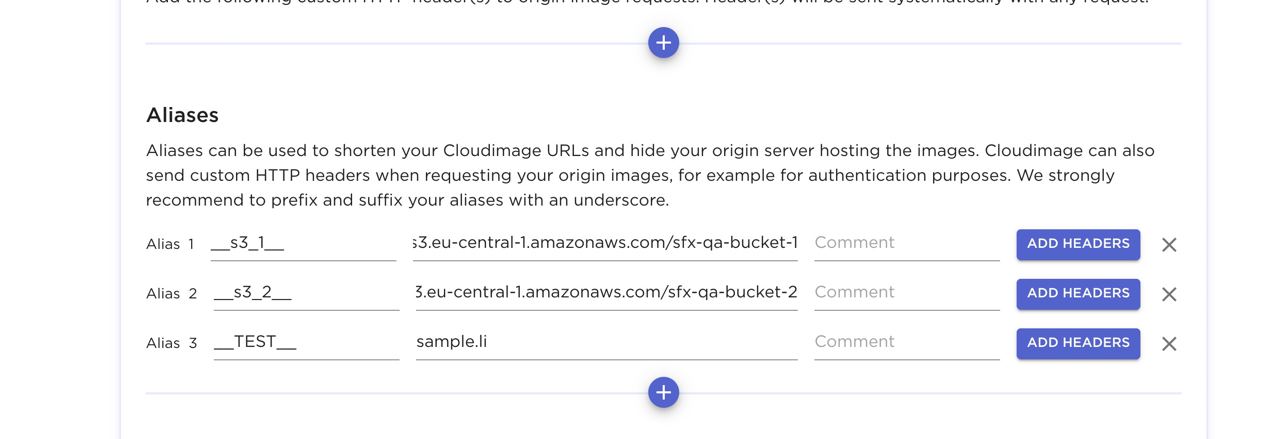Click the "Alias 1" row label

point(170,244)
